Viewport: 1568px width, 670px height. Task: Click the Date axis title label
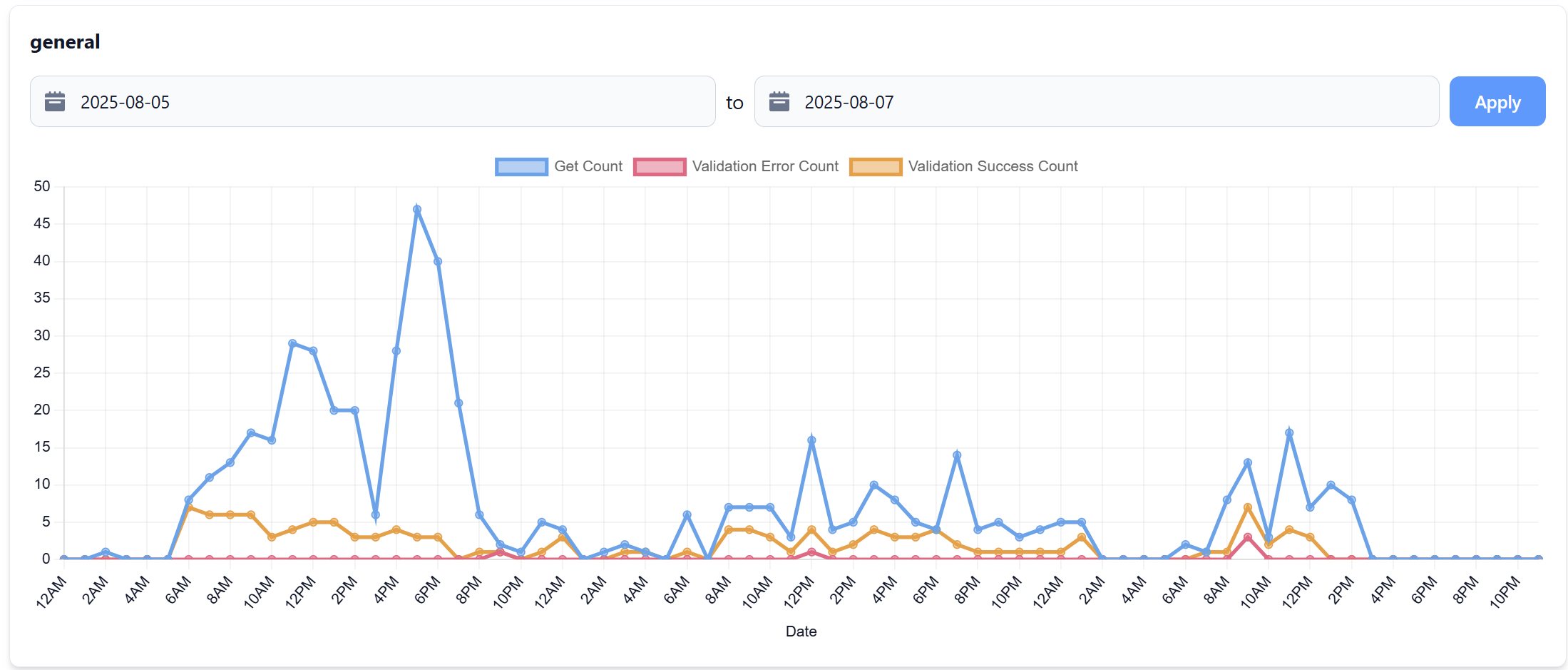801,631
